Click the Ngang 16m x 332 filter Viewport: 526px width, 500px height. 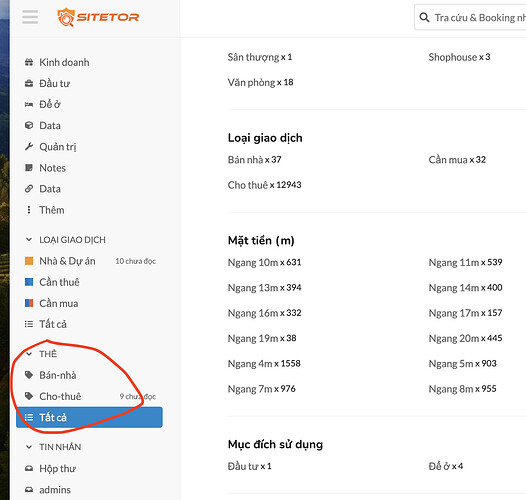[264, 313]
